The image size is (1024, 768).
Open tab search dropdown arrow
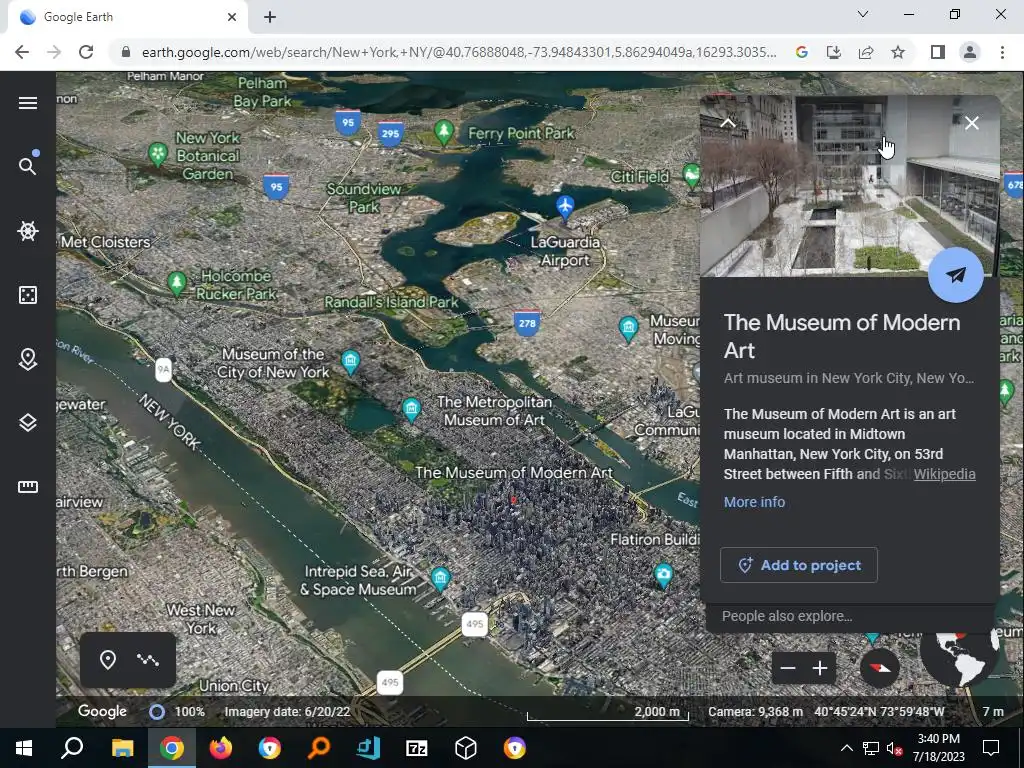pyautogui.click(x=863, y=14)
